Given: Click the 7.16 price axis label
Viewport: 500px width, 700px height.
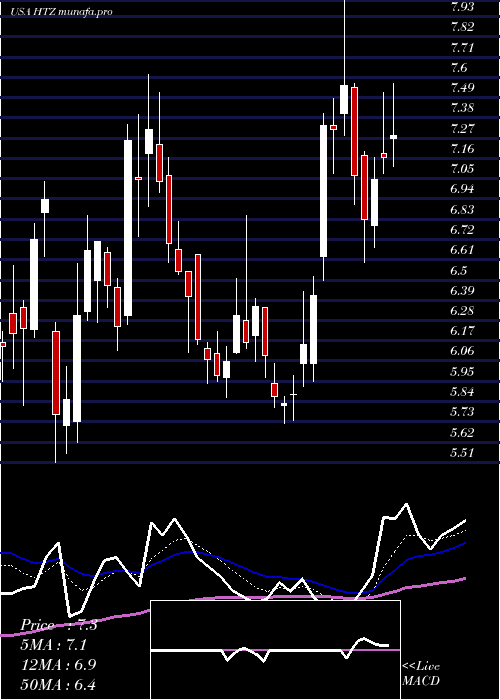Looking at the screenshot, I should tap(463, 148).
